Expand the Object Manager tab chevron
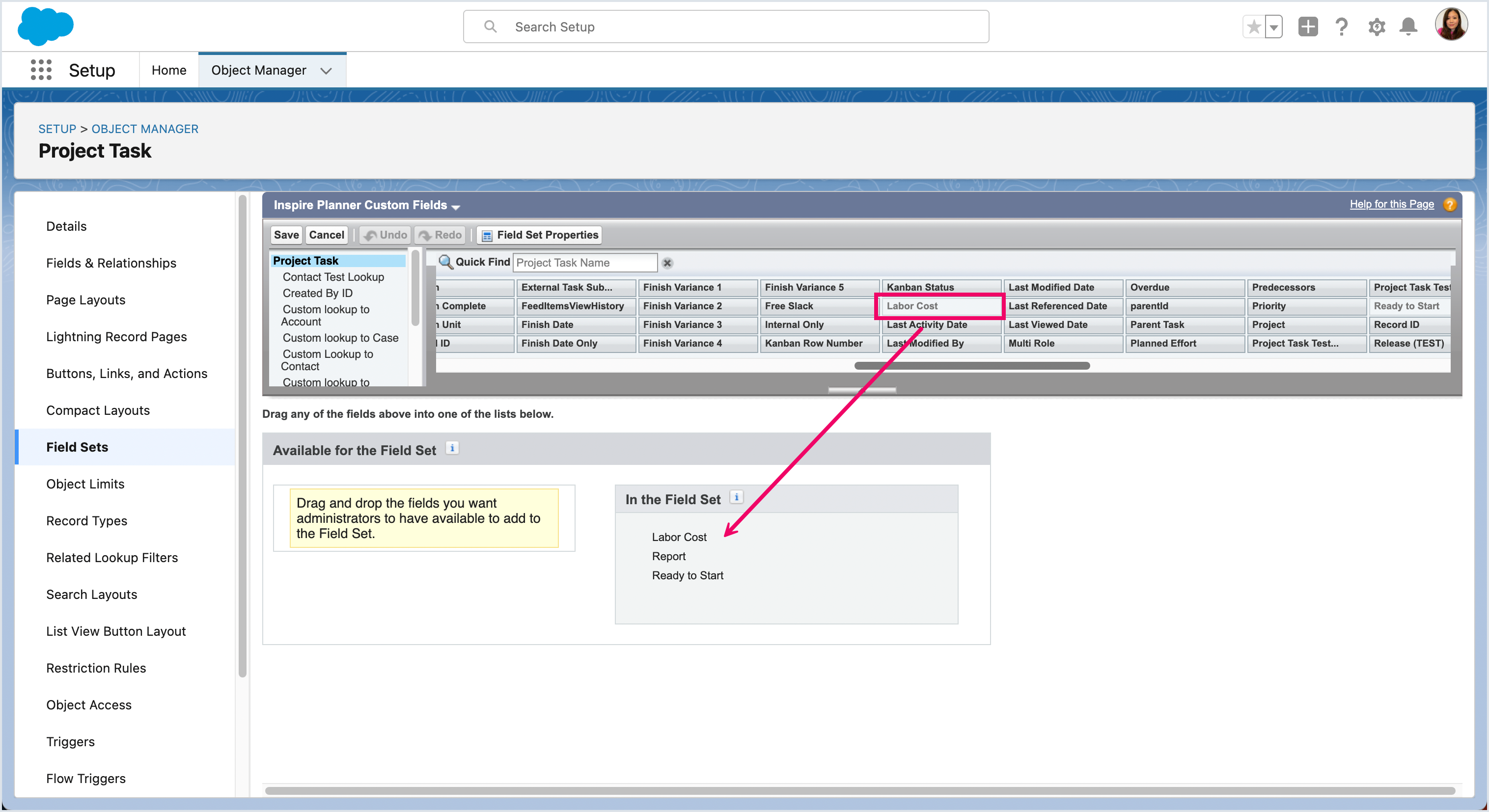Screen dimensions: 1489x812 (x=326, y=71)
